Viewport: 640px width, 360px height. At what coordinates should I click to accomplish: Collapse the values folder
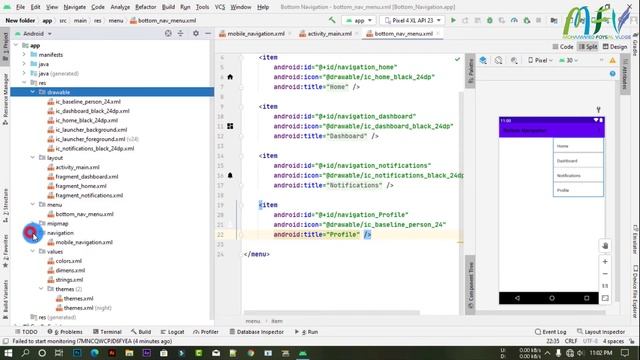[33, 251]
